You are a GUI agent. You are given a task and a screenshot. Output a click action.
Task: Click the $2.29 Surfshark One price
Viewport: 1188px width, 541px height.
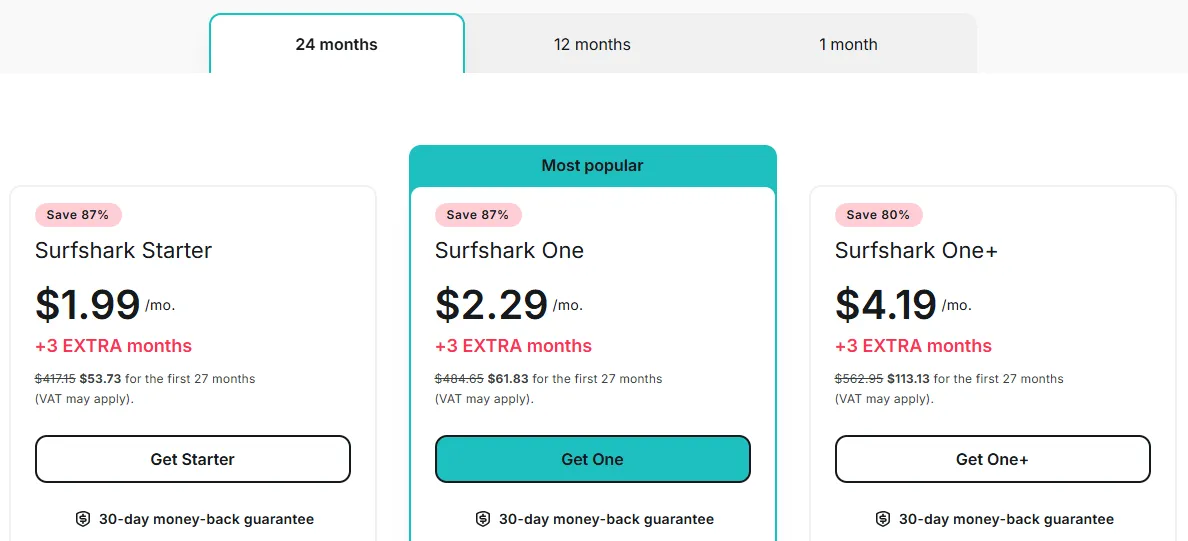click(491, 305)
